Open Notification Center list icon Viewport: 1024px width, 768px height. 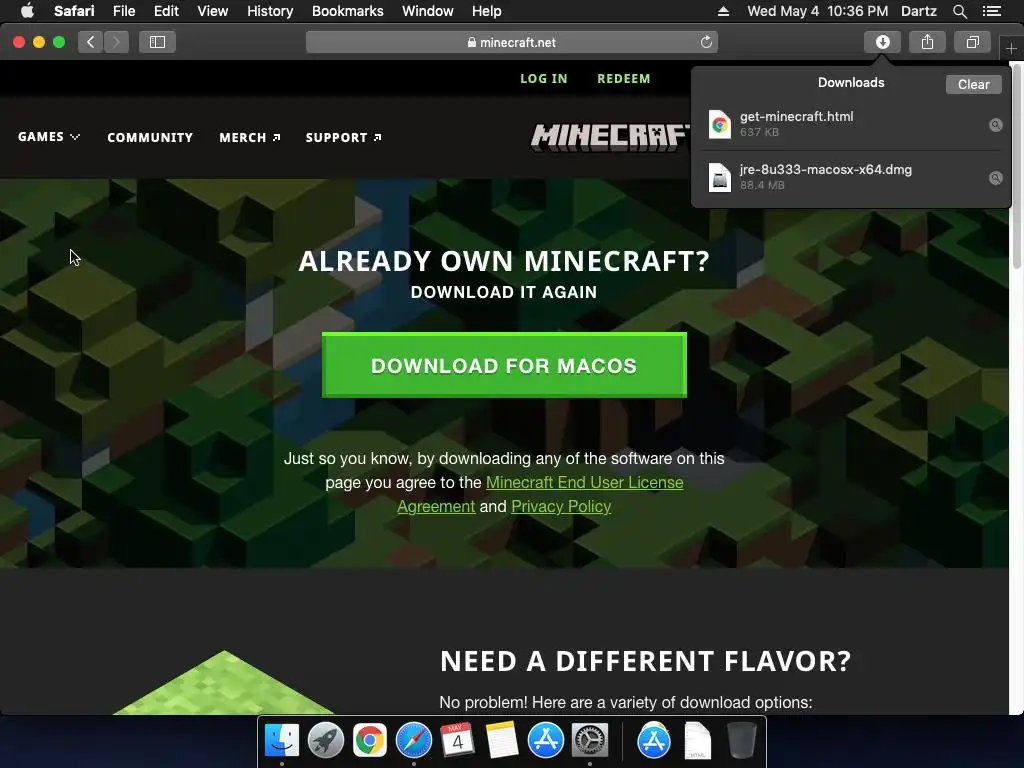tap(992, 11)
